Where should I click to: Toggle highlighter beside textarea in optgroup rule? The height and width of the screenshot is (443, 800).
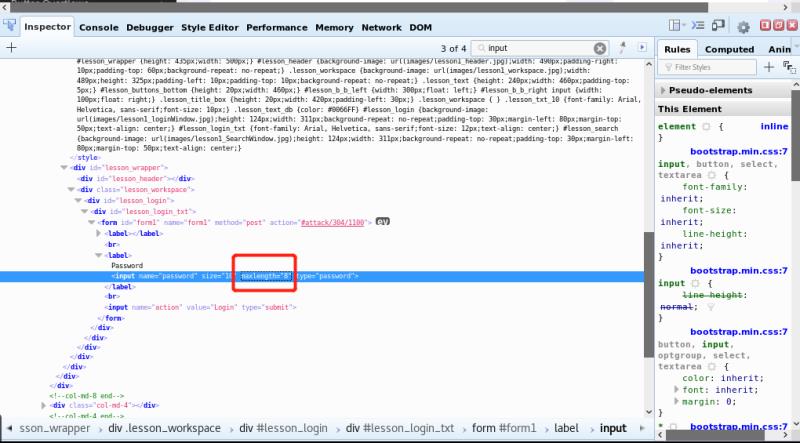point(712,366)
